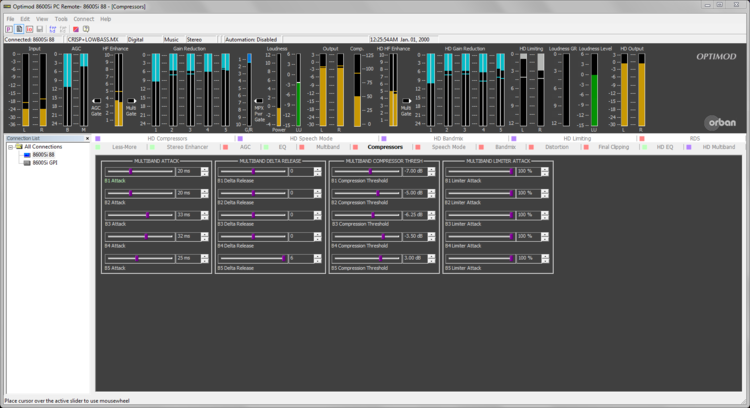
Task: Toggle the MPX Pwr Gate indicator
Action: tap(258, 102)
